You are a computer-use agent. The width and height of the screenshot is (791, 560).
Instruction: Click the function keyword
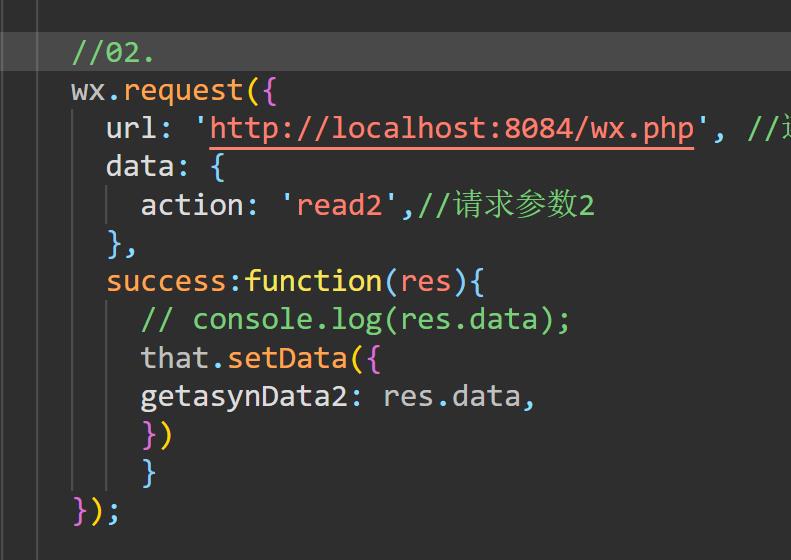click(x=313, y=281)
